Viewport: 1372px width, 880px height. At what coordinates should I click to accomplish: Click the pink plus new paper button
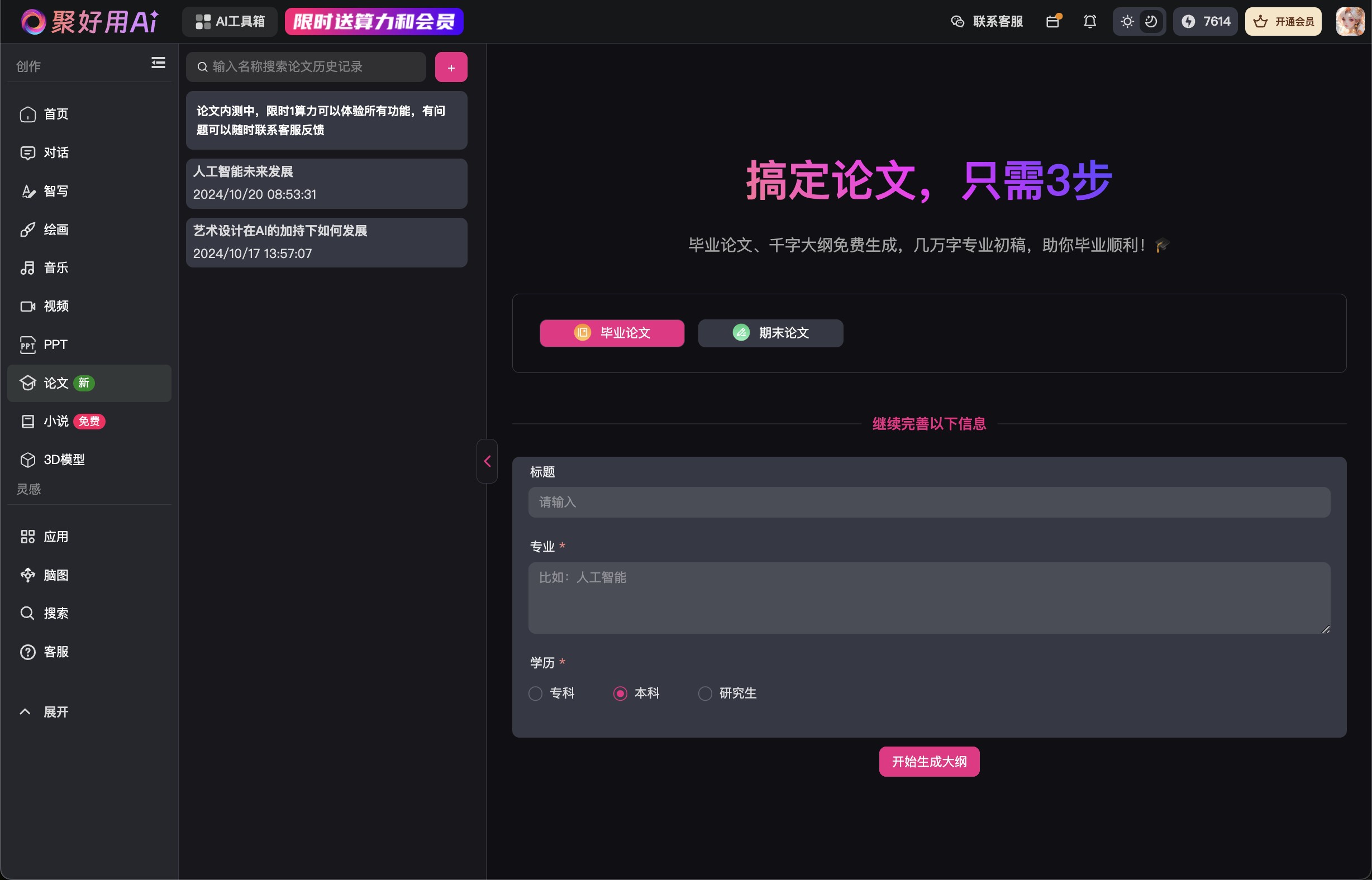pos(451,68)
